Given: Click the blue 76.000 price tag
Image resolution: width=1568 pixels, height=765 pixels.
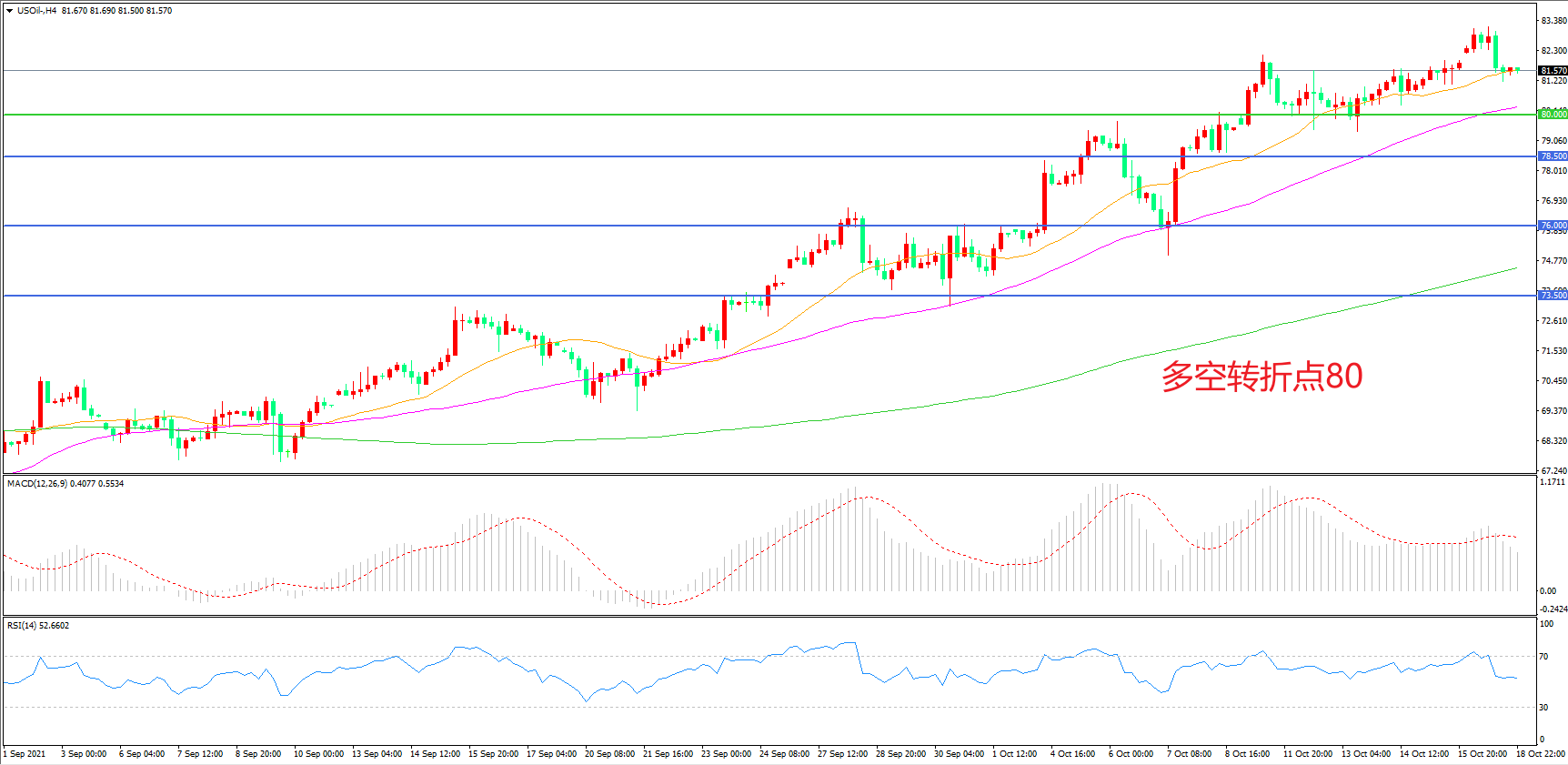Looking at the screenshot, I should click(1553, 226).
